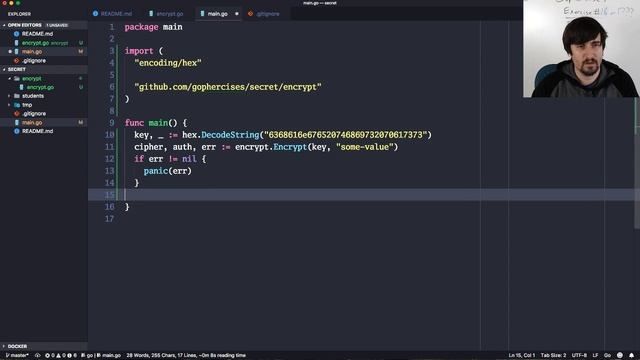The image size is (640, 360).
Task: Select main.go in Open Editors list
Action: [x=44, y=51]
